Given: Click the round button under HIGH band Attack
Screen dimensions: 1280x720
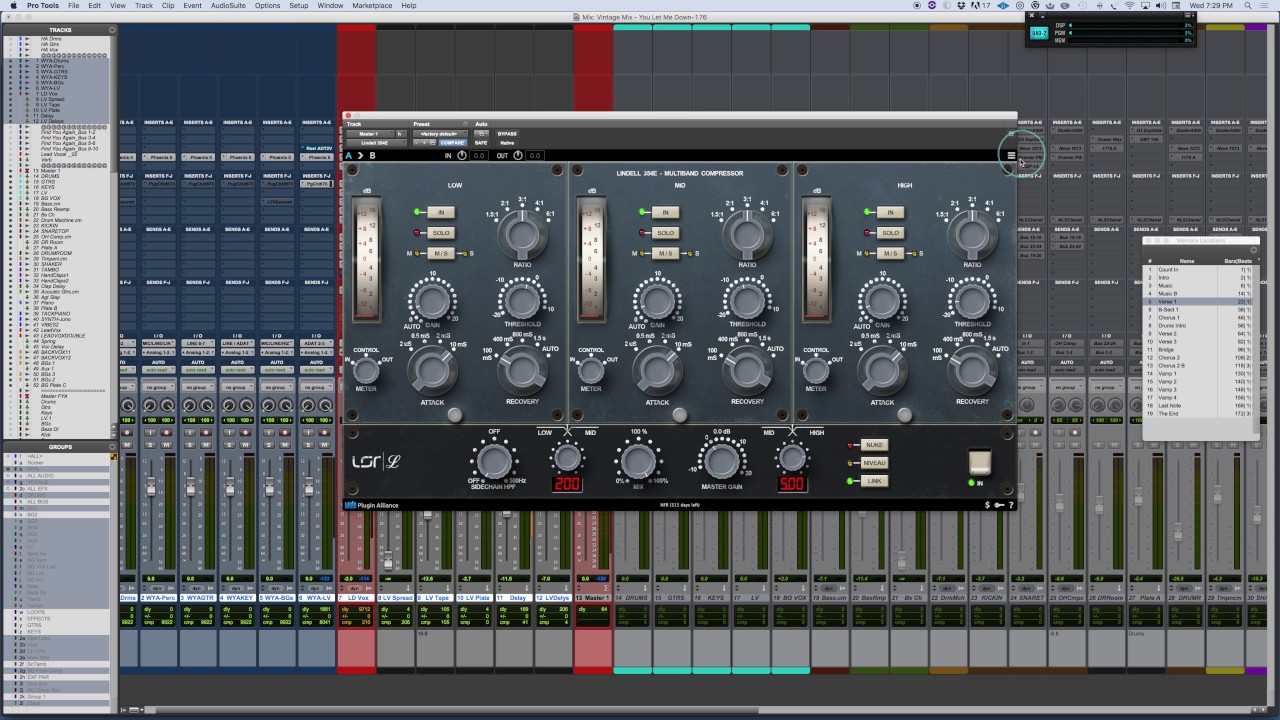Looking at the screenshot, I should (x=905, y=415).
